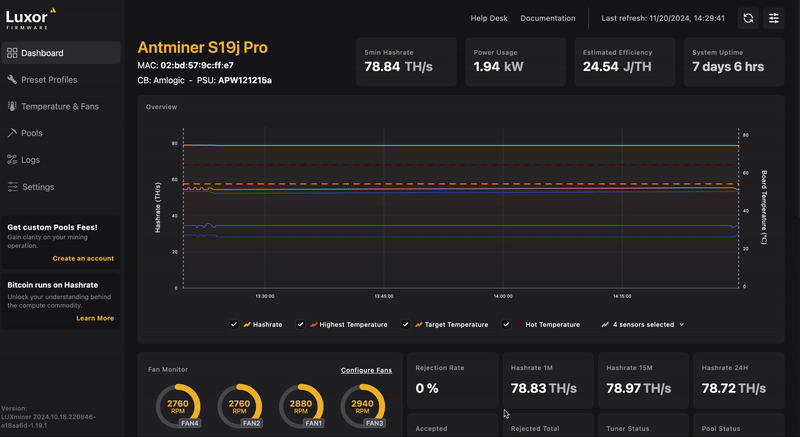The height and width of the screenshot is (437, 800).
Task: Click the Tuner Status label
Action: [x=628, y=429]
